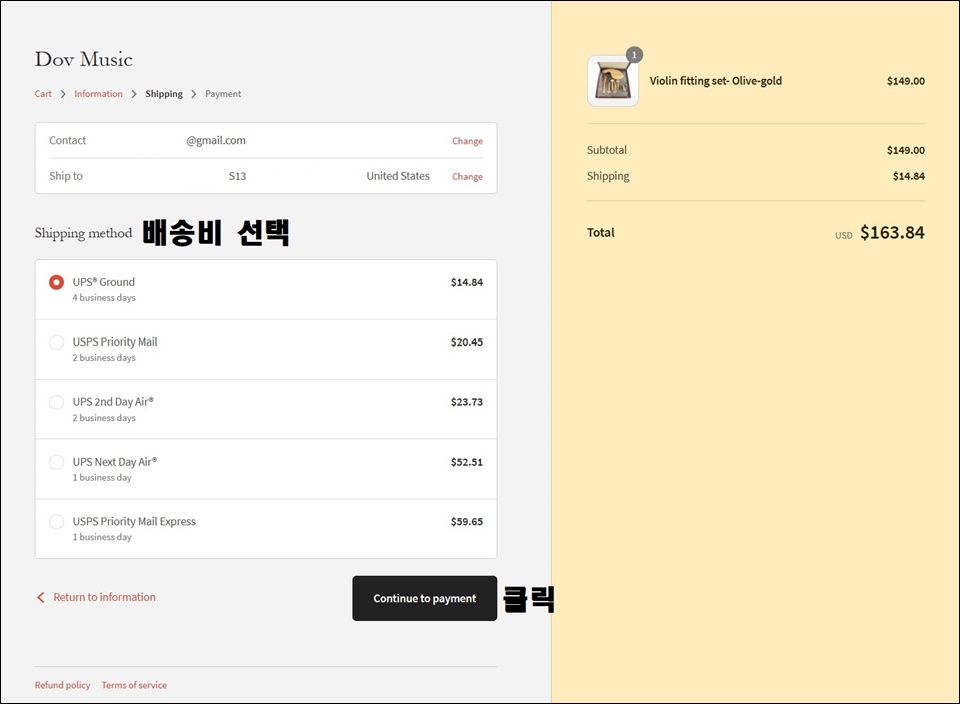Open the Cart breadcrumb link
This screenshot has width=960, height=704.
pyautogui.click(x=43, y=94)
